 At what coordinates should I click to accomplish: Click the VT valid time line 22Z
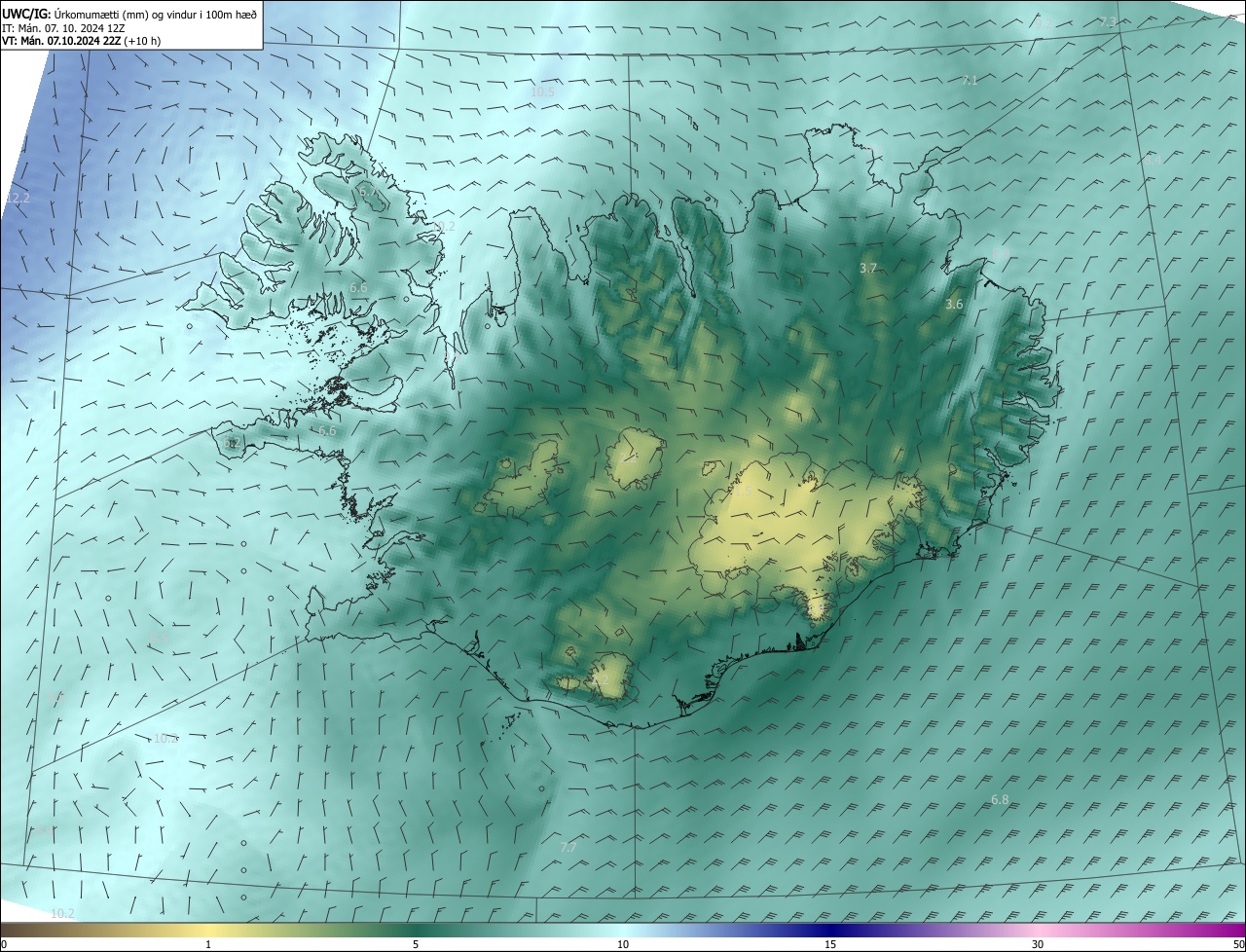tap(83, 41)
